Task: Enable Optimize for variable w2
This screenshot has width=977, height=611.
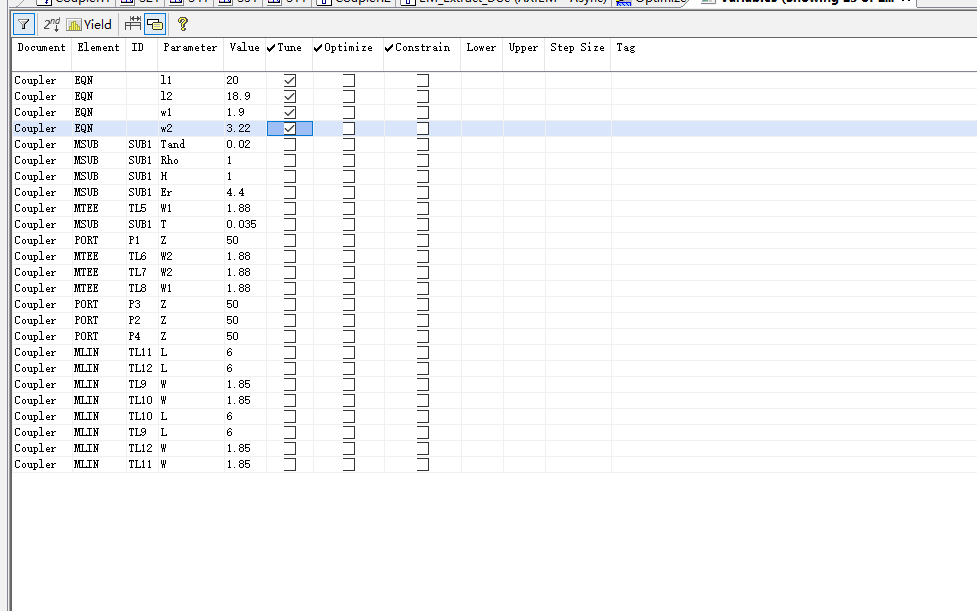Action: point(349,128)
